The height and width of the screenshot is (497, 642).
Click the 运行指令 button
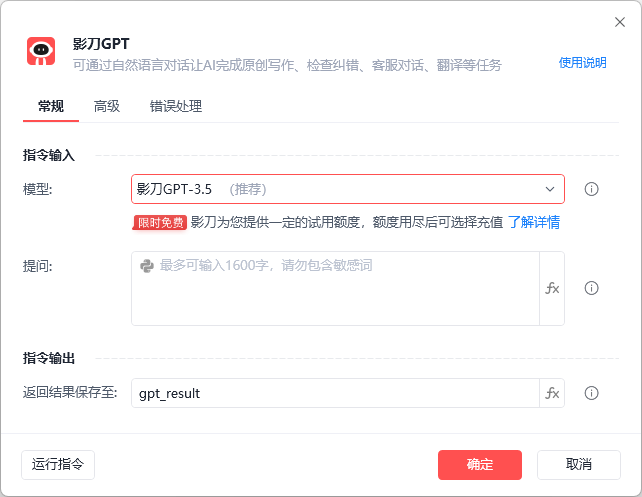[58, 465]
